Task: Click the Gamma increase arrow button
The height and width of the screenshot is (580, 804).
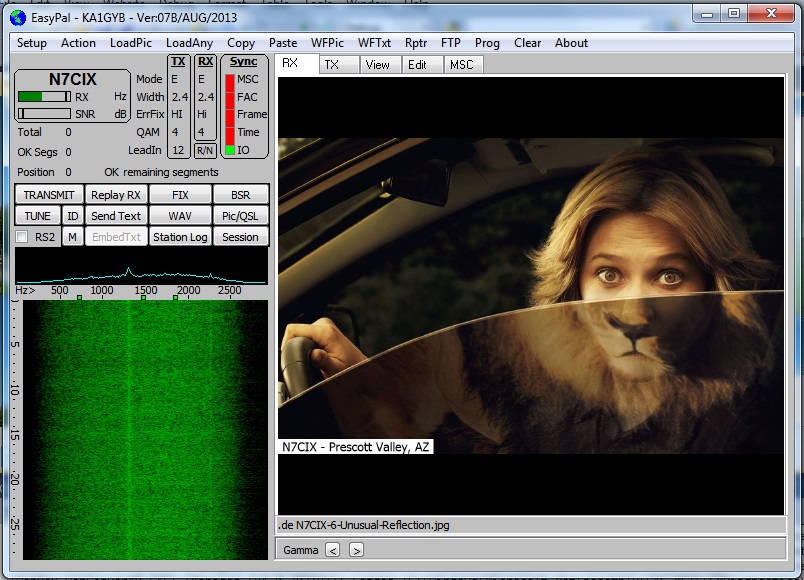Action: tap(356, 550)
